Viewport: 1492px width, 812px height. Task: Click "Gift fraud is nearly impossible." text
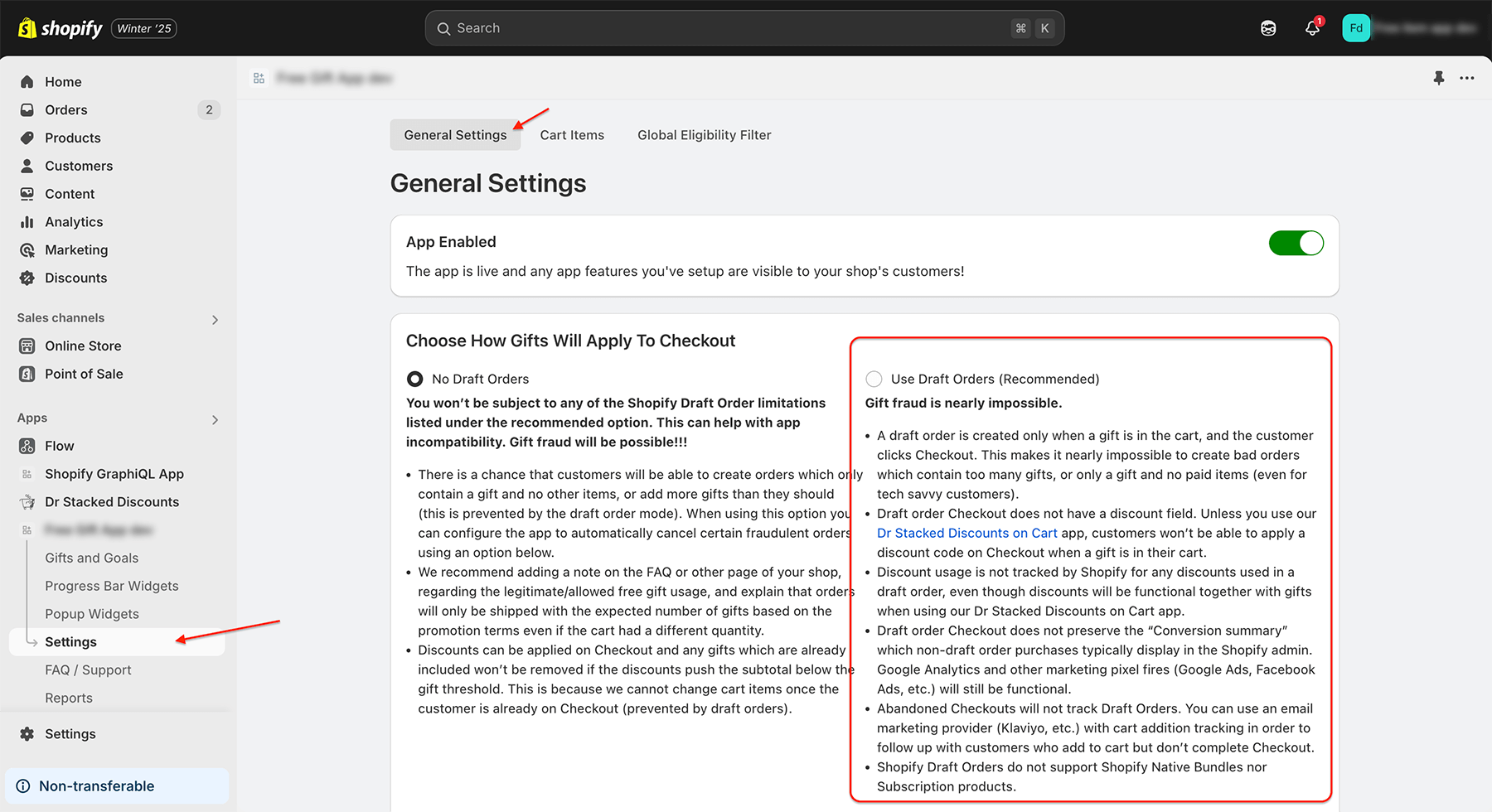963,403
